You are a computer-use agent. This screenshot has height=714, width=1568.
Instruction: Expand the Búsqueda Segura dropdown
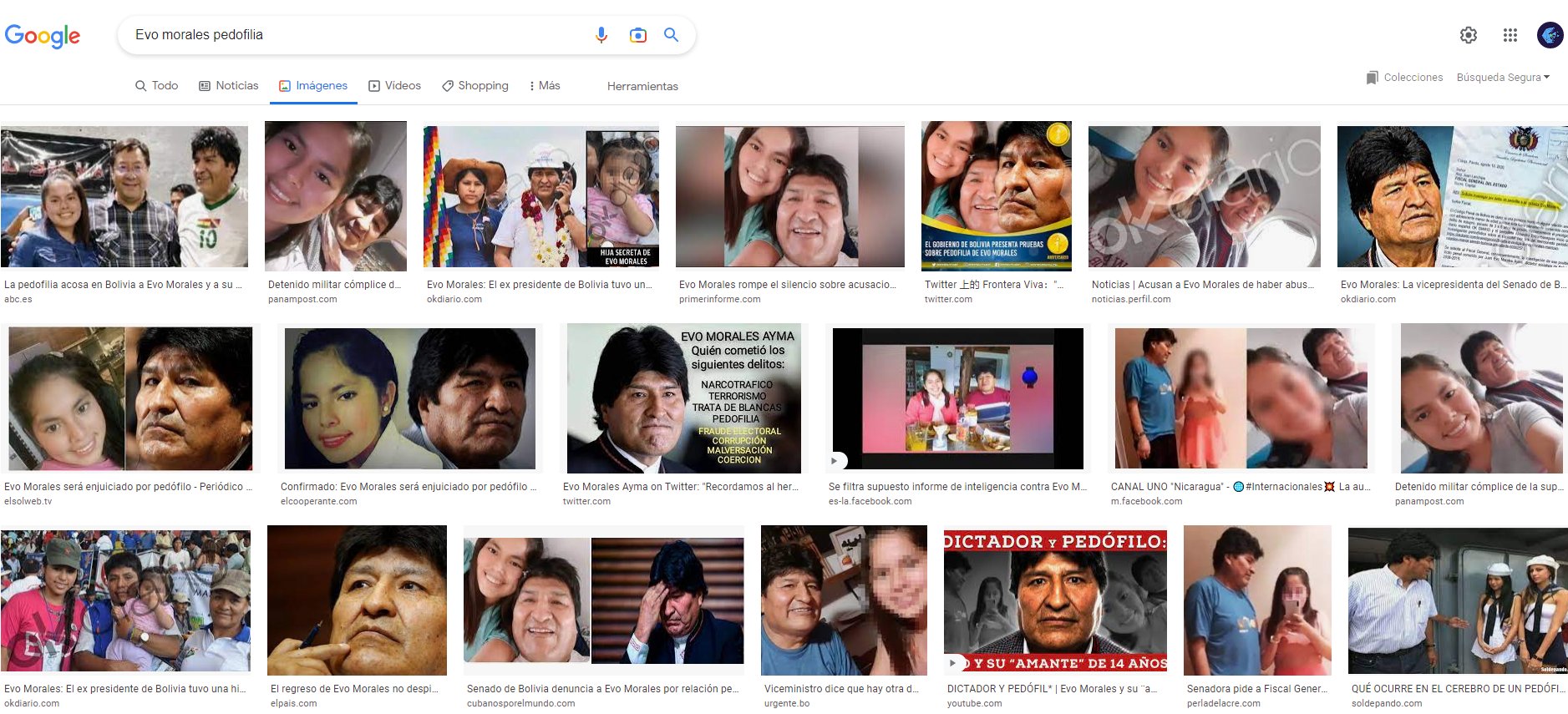1503,78
